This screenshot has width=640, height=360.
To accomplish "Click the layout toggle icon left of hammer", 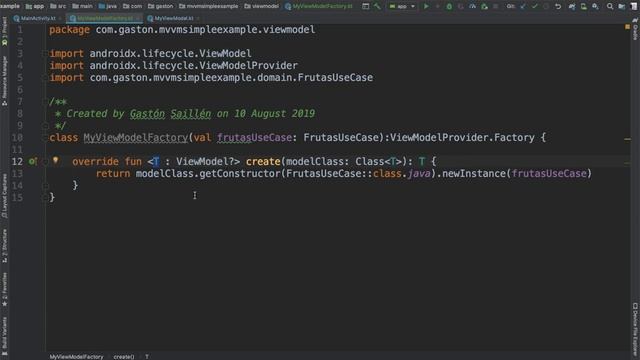I will click(x=366, y=6).
